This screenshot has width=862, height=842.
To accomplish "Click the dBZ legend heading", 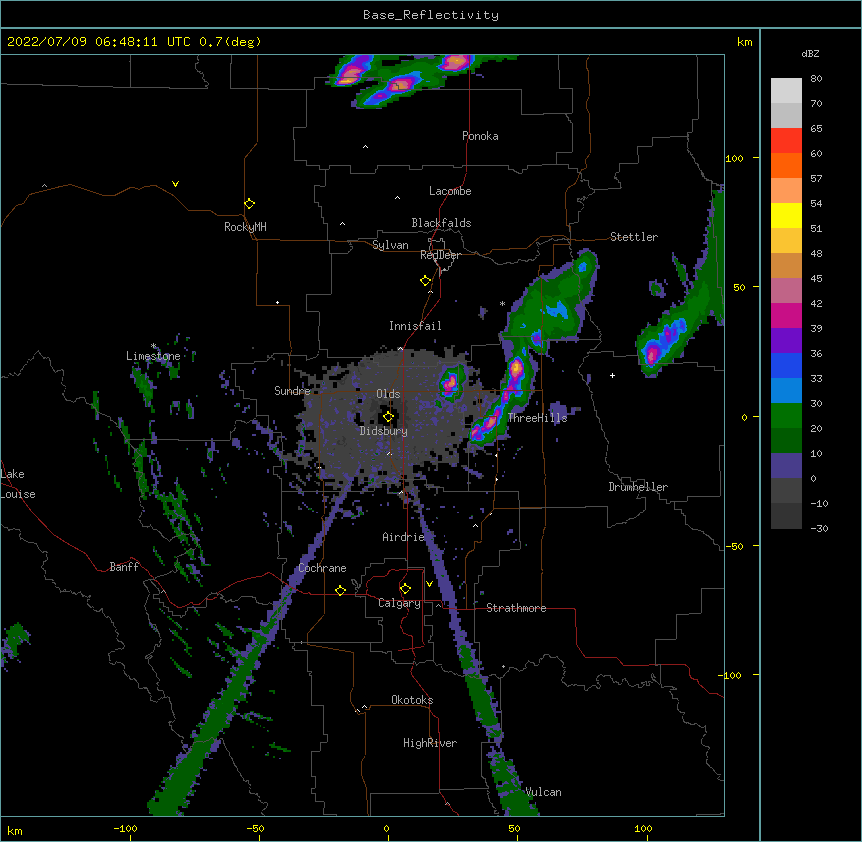I will 810,54.
